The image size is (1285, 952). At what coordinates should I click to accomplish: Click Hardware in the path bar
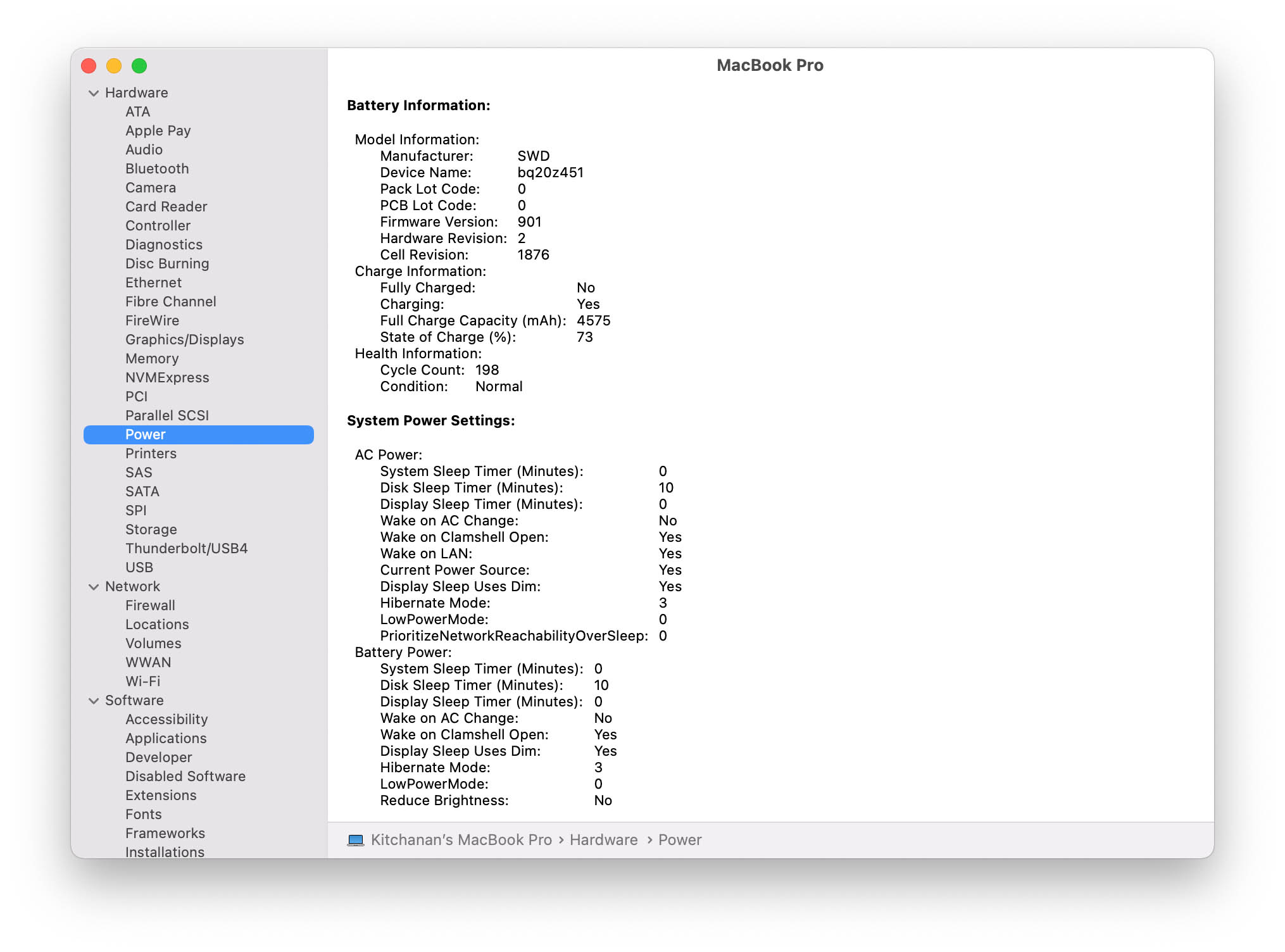pos(604,840)
